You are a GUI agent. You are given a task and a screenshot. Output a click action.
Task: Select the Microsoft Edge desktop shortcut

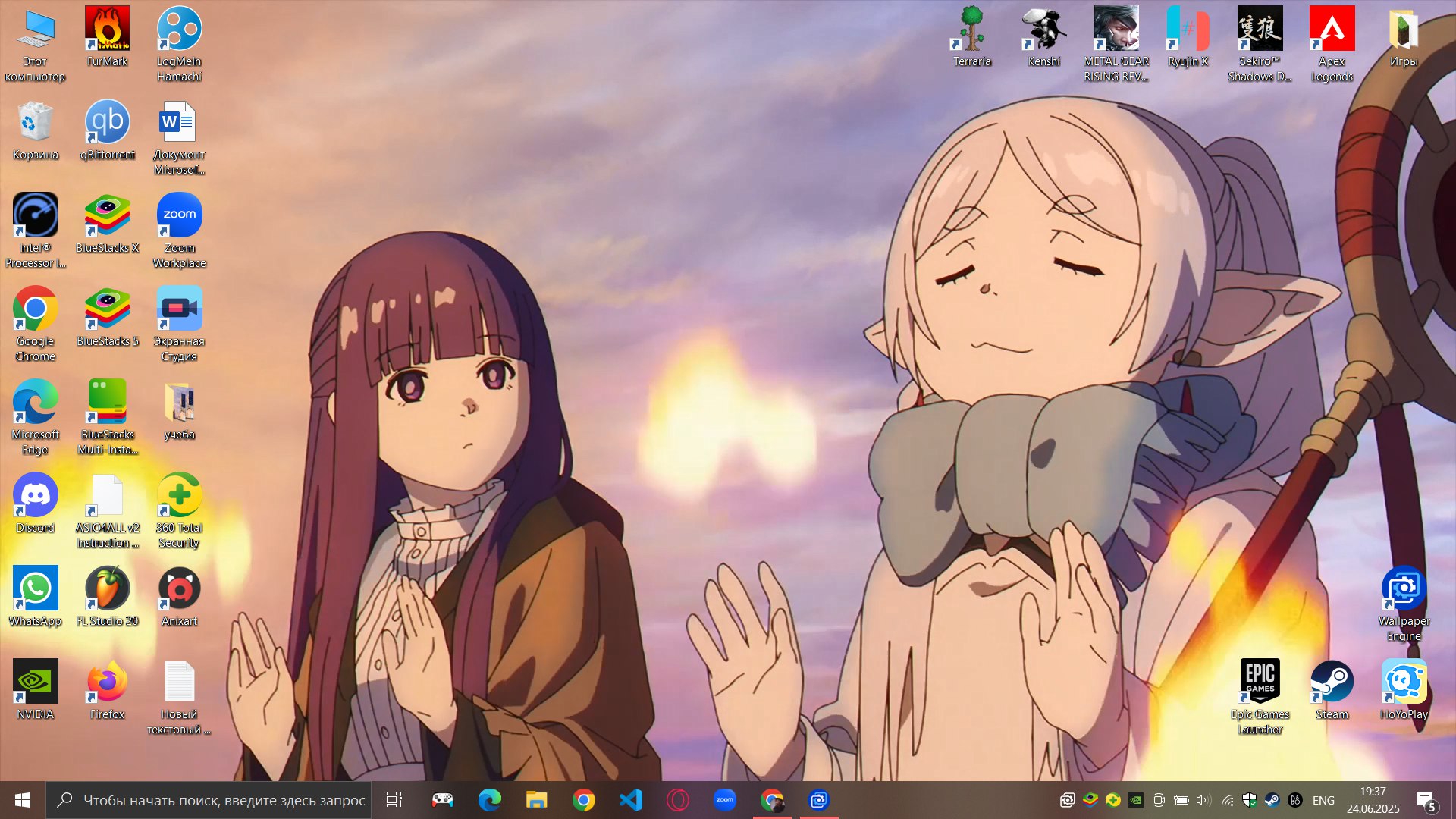click(35, 419)
